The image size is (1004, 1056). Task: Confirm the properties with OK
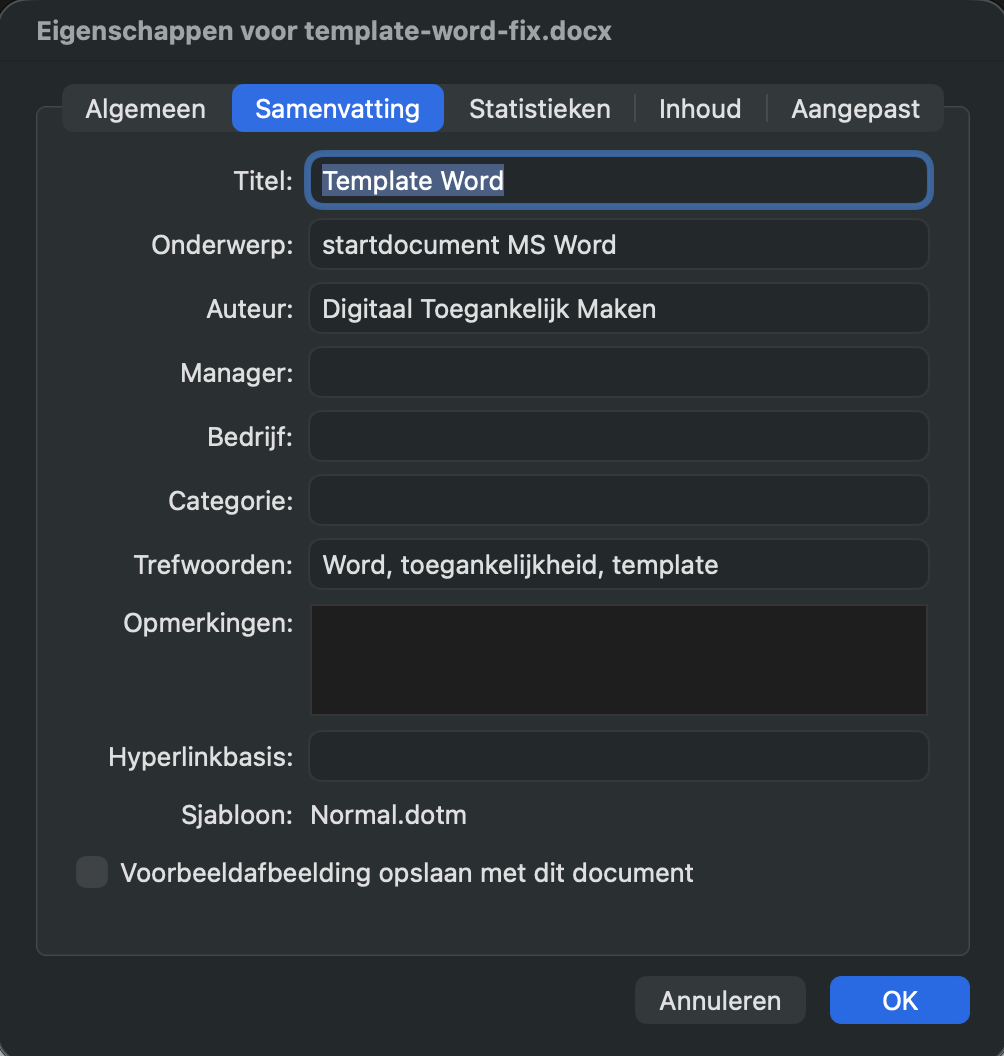click(898, 1000)
